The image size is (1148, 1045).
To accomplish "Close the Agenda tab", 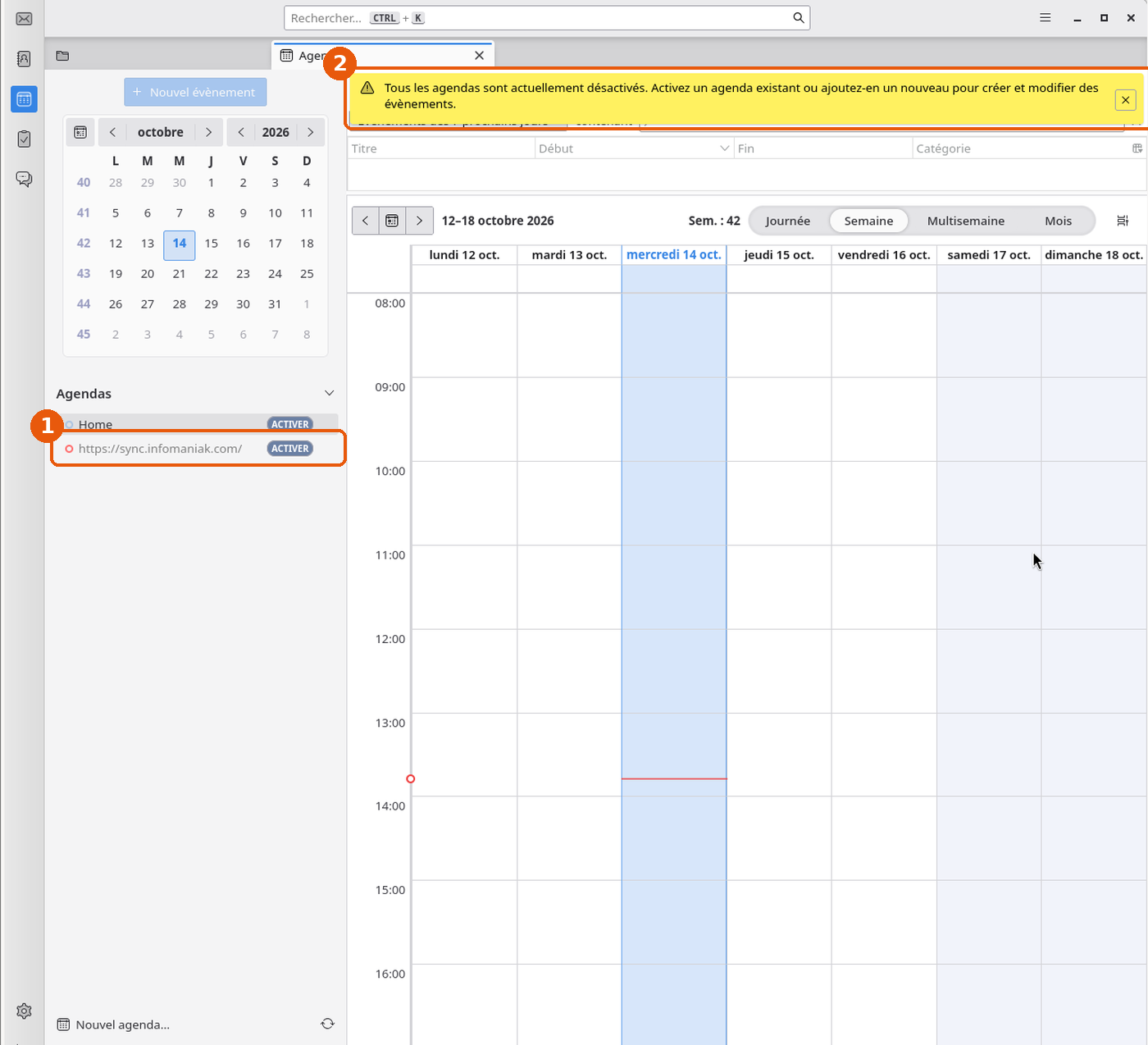I will [480, 56].
